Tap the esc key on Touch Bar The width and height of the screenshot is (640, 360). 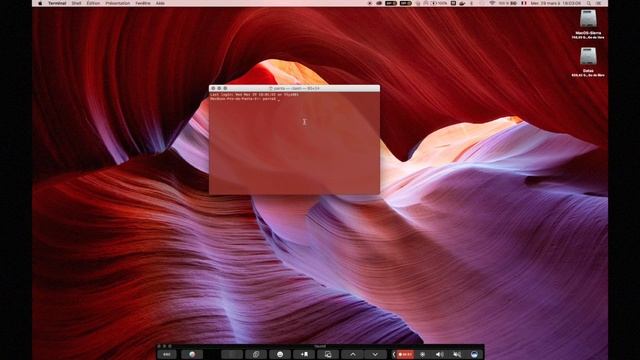pos(167,354)
